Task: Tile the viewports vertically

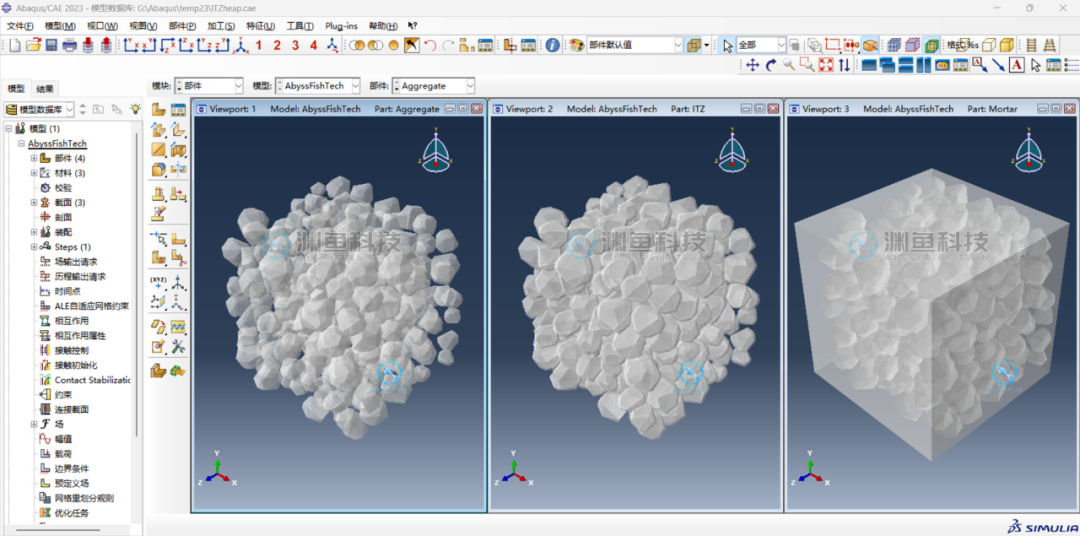Action: point(922,65)
